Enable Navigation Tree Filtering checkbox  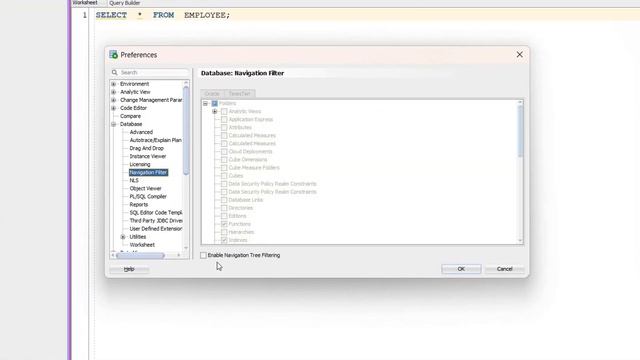click(203, 255)
